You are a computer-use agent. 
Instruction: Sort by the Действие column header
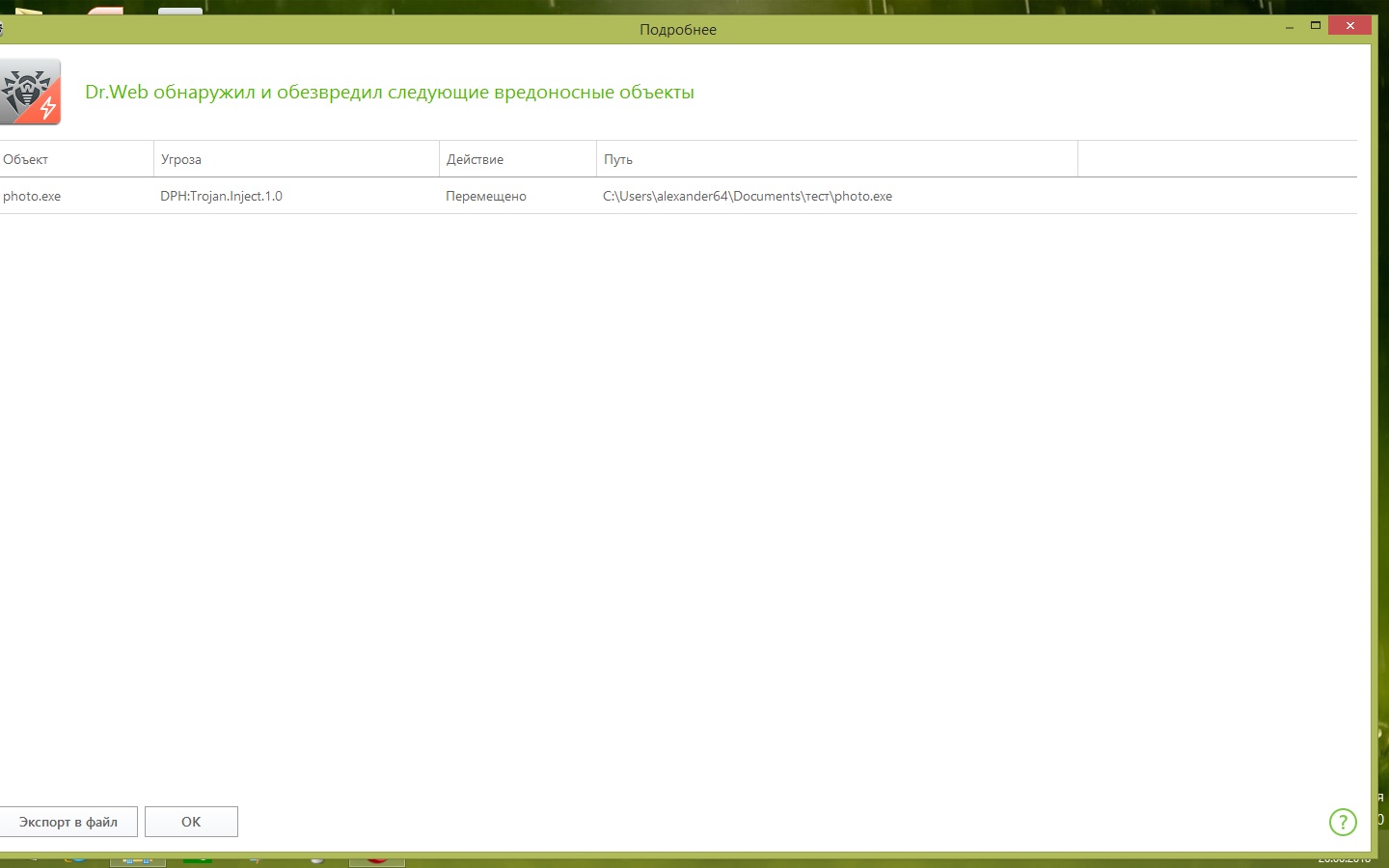(x=518, y=159)
